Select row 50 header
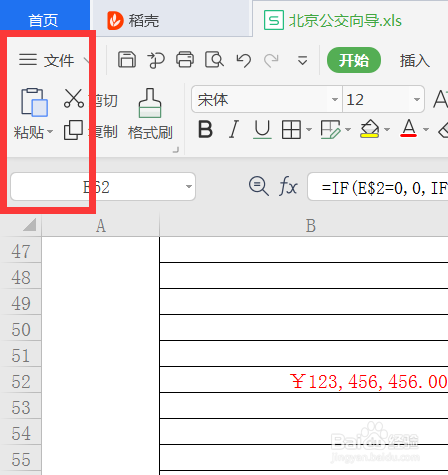The width and height of the screenshot is (448, 475). [21, 329]
